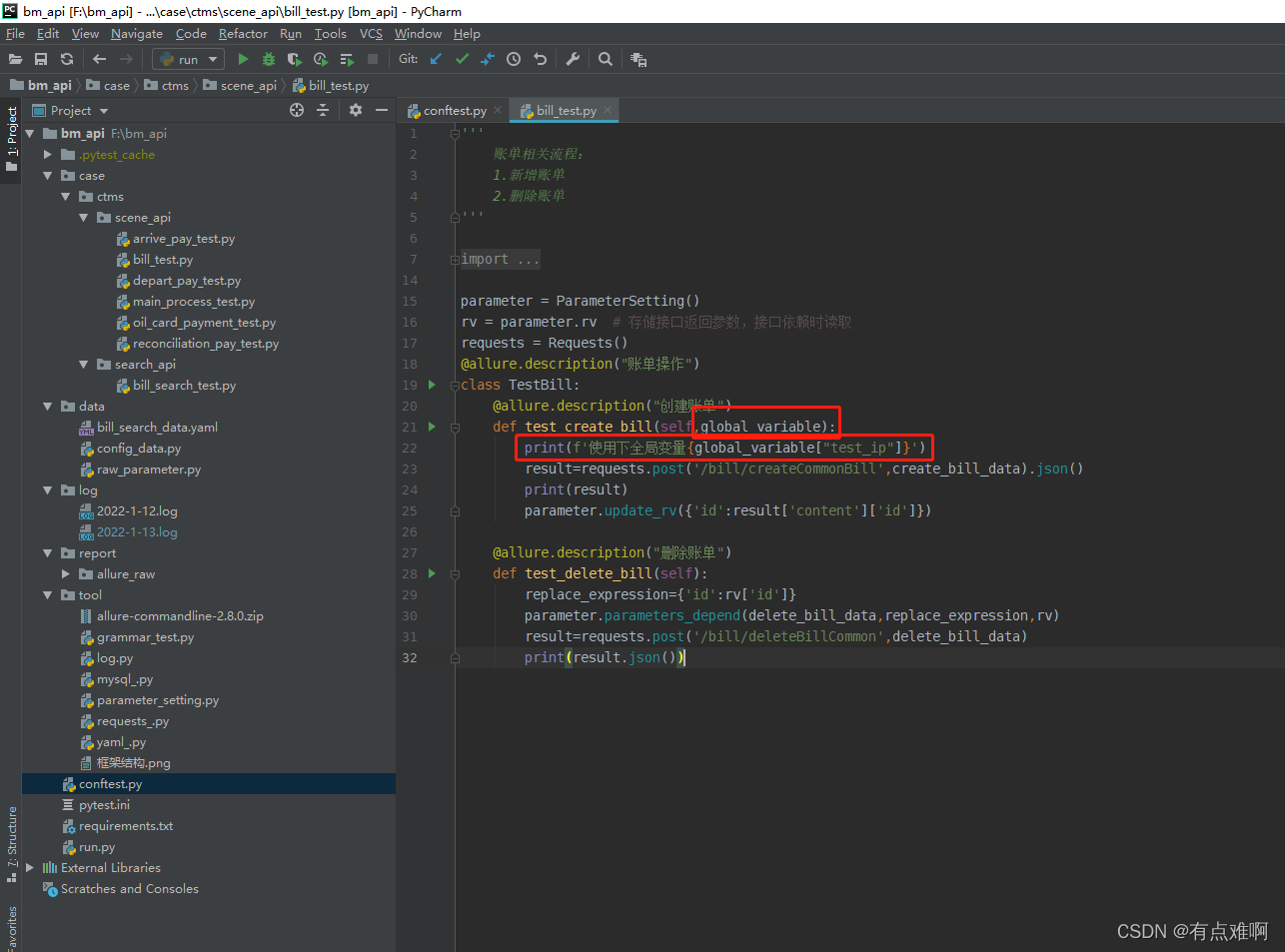Screen dimensions: 1285x952
Task: Expand the External Libraries node
Action: click(30, 868)
